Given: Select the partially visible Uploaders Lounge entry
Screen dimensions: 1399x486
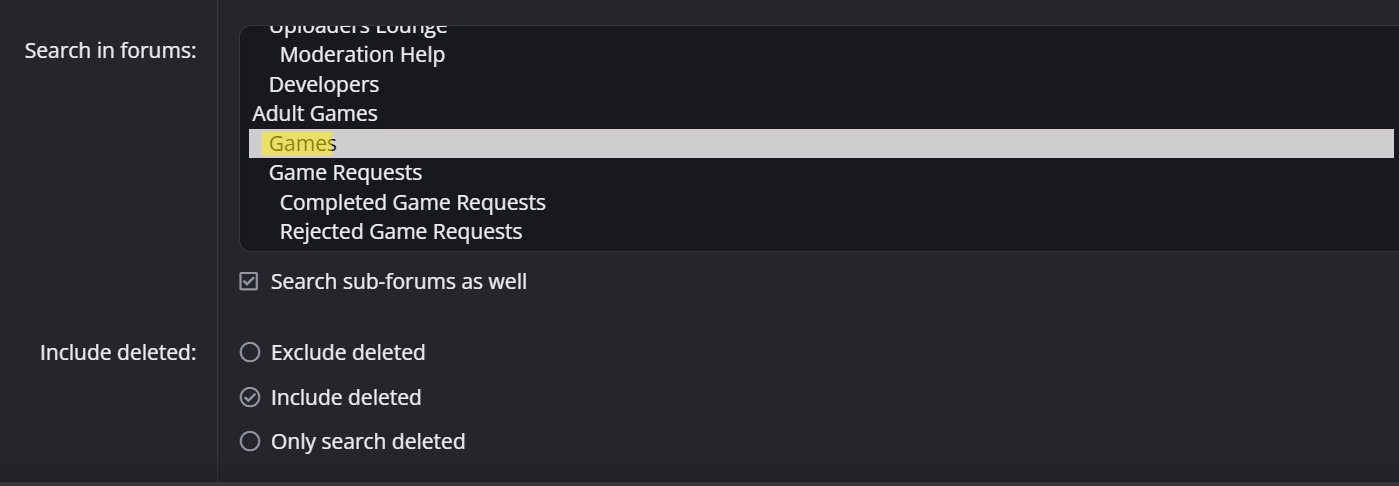Looking at the screenshot, I should (x=358, y=29).
